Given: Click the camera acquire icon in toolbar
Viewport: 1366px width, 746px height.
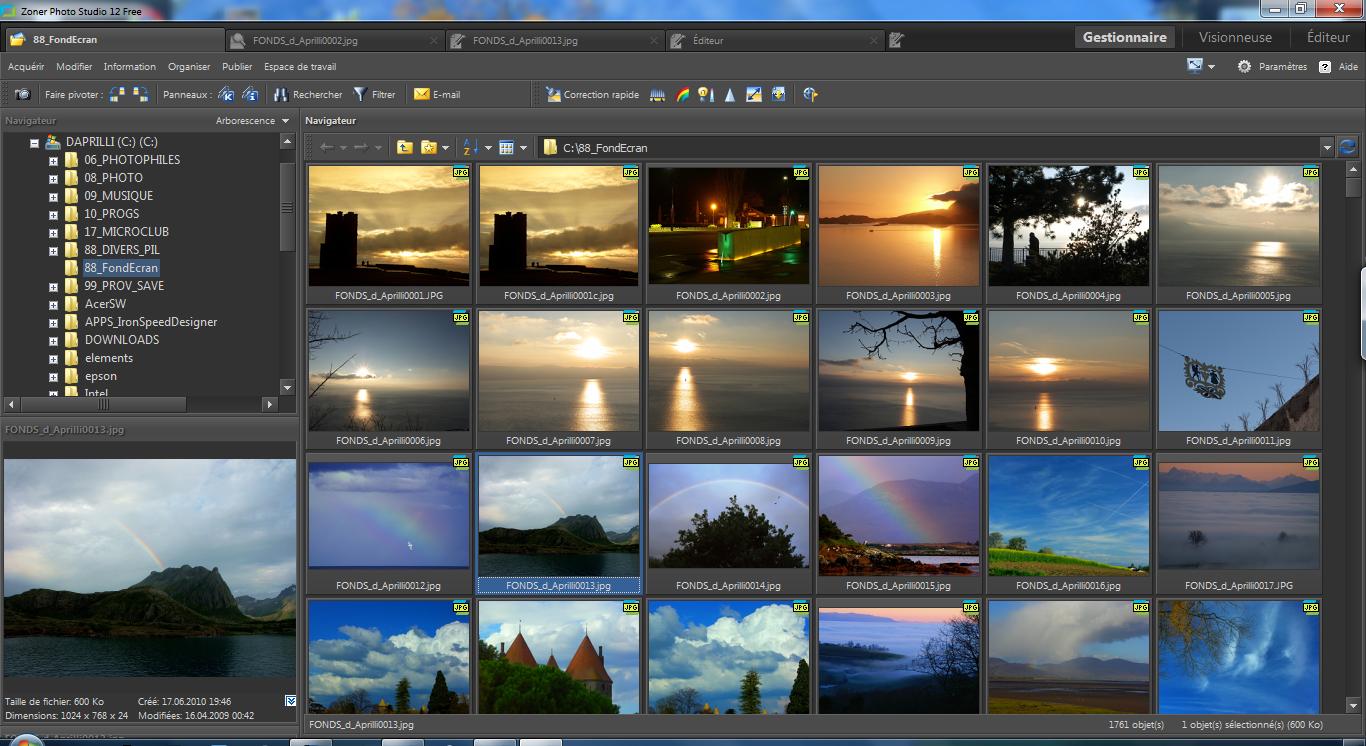Looking at the screenshot, I should coord(22,94).
